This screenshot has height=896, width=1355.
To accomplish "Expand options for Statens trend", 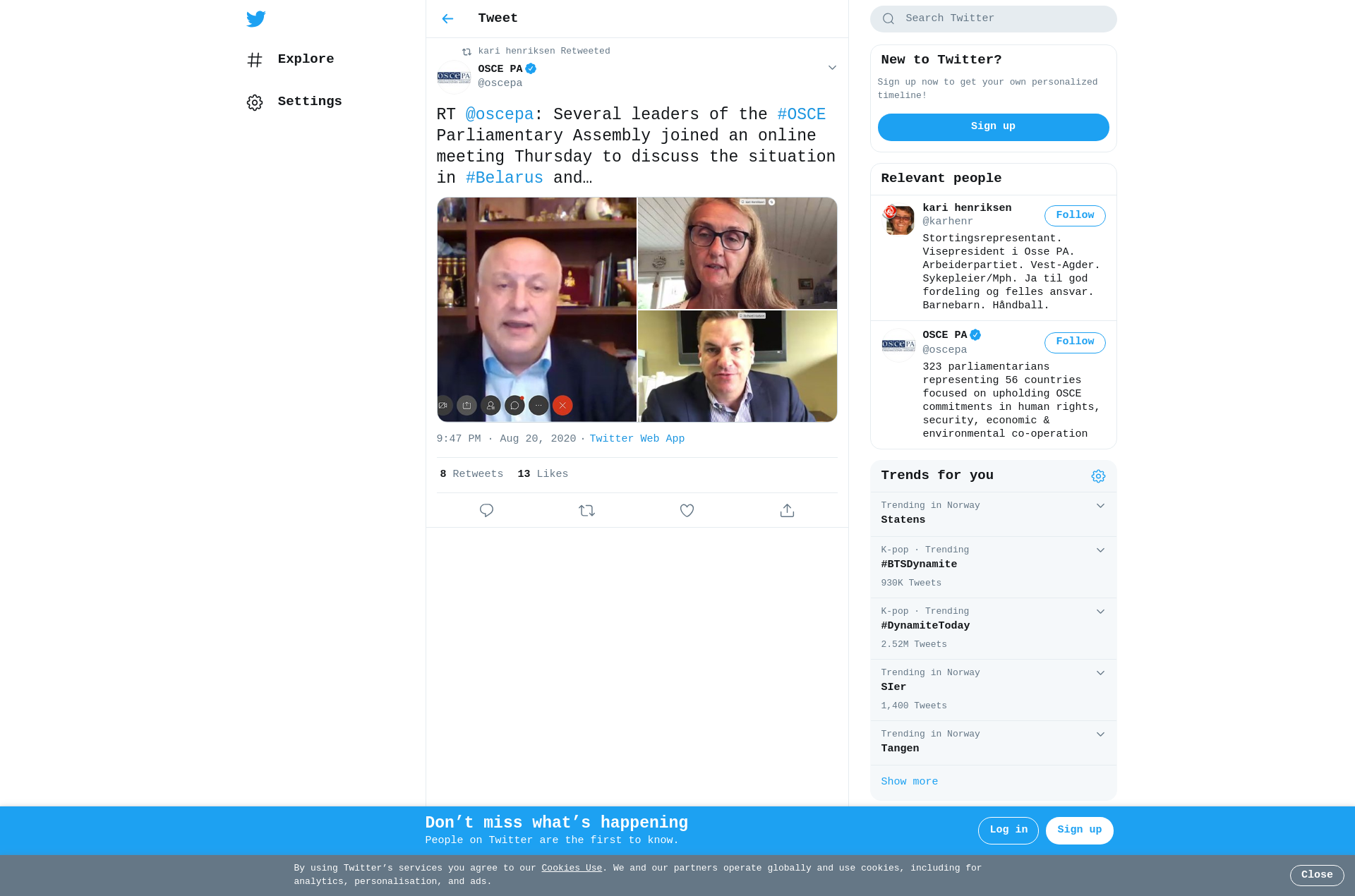I will tap(1100, 506).
